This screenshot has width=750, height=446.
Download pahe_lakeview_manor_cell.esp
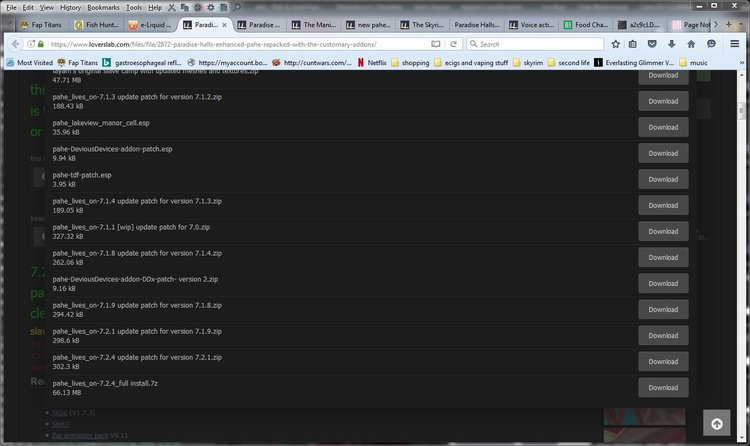click(663, 127)
